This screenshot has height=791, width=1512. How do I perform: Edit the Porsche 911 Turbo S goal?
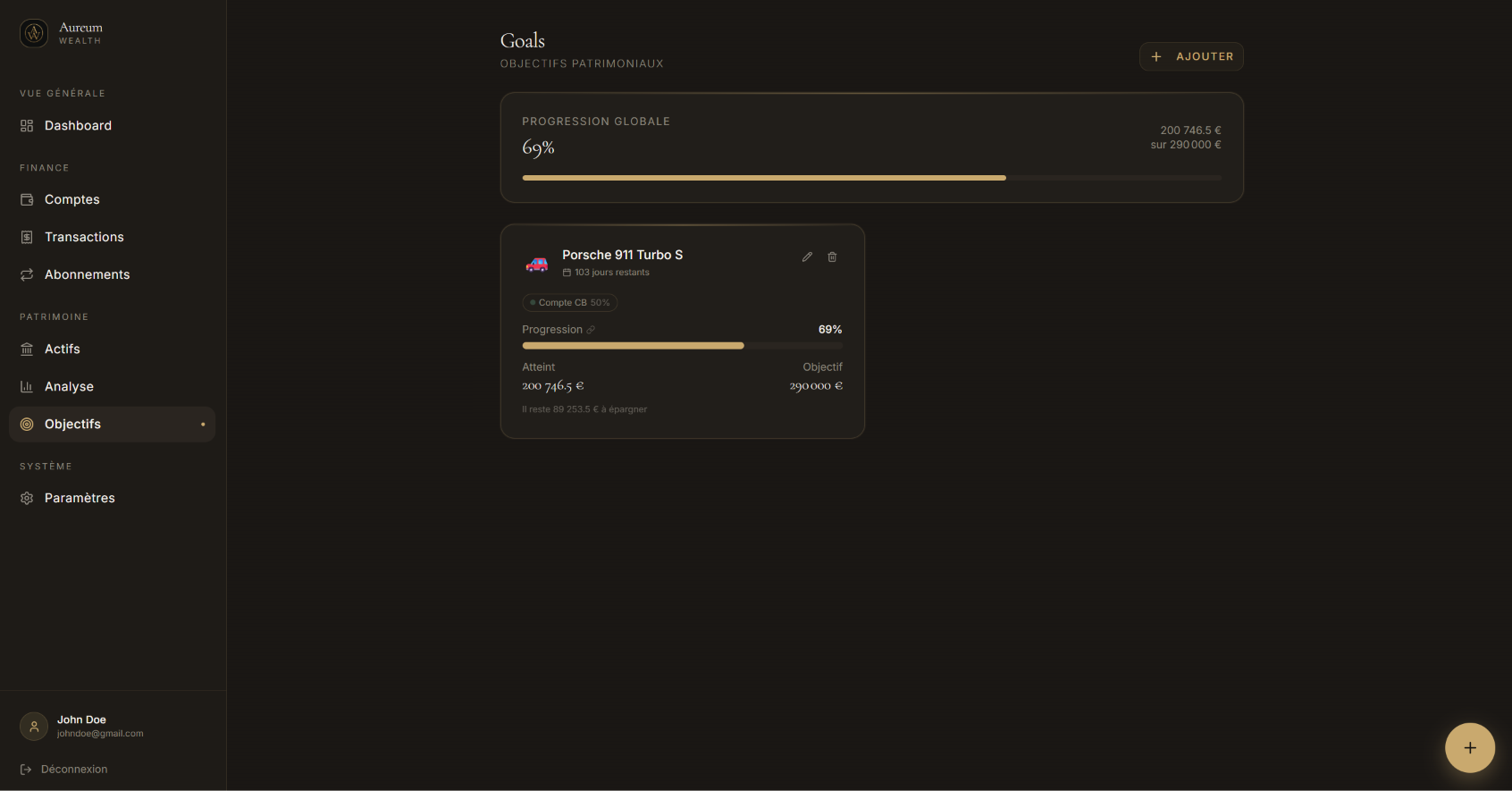(807, 257)
